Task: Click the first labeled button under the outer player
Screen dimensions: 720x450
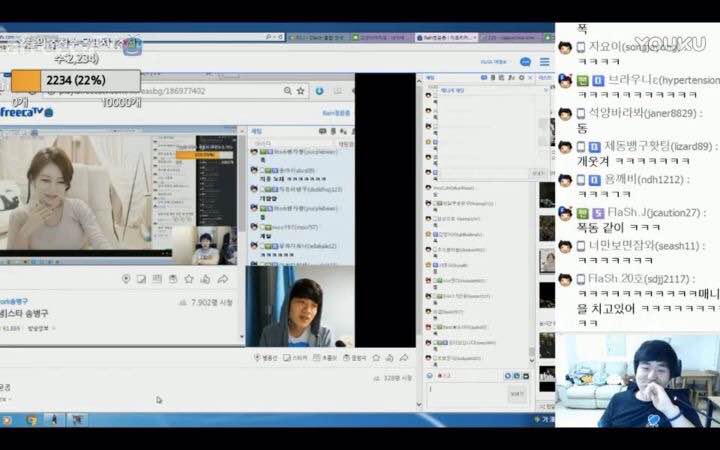Action: tap(265, 357)
